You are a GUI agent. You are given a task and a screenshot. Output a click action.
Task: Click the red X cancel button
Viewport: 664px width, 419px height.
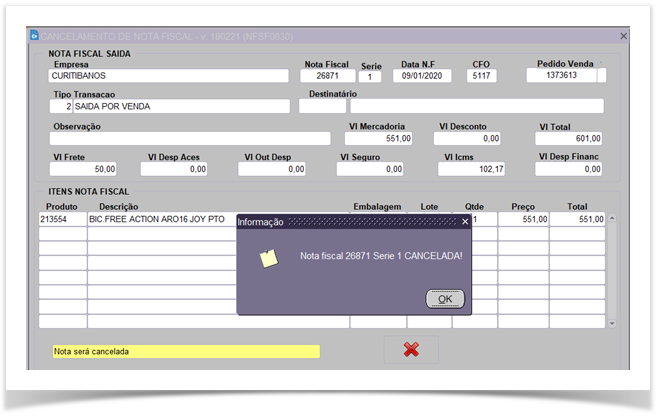pos(411,350)
